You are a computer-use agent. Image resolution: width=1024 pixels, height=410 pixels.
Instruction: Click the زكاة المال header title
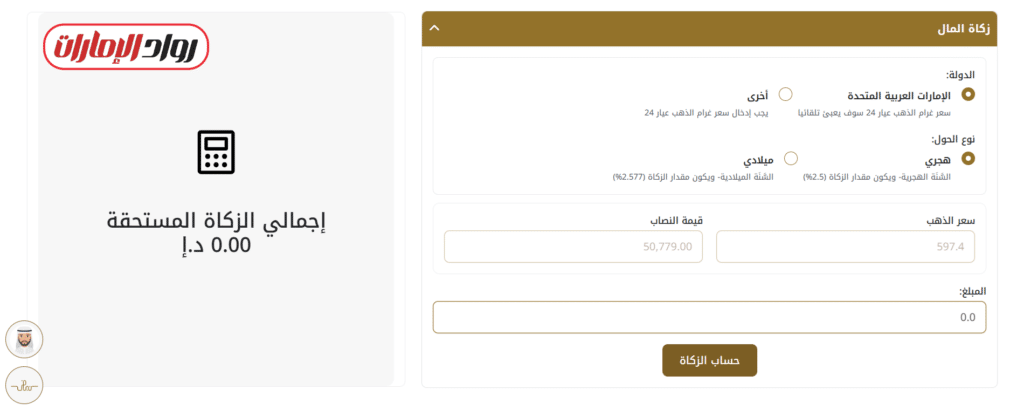coord(967,28)
